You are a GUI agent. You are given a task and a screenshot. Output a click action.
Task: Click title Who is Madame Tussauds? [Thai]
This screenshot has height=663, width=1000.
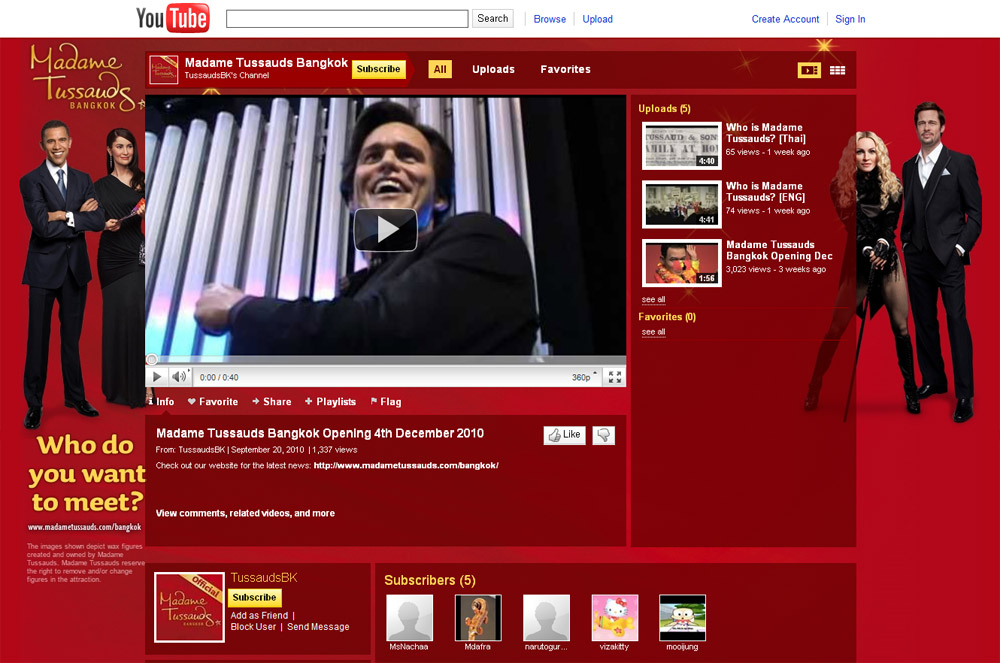[766, 133]
